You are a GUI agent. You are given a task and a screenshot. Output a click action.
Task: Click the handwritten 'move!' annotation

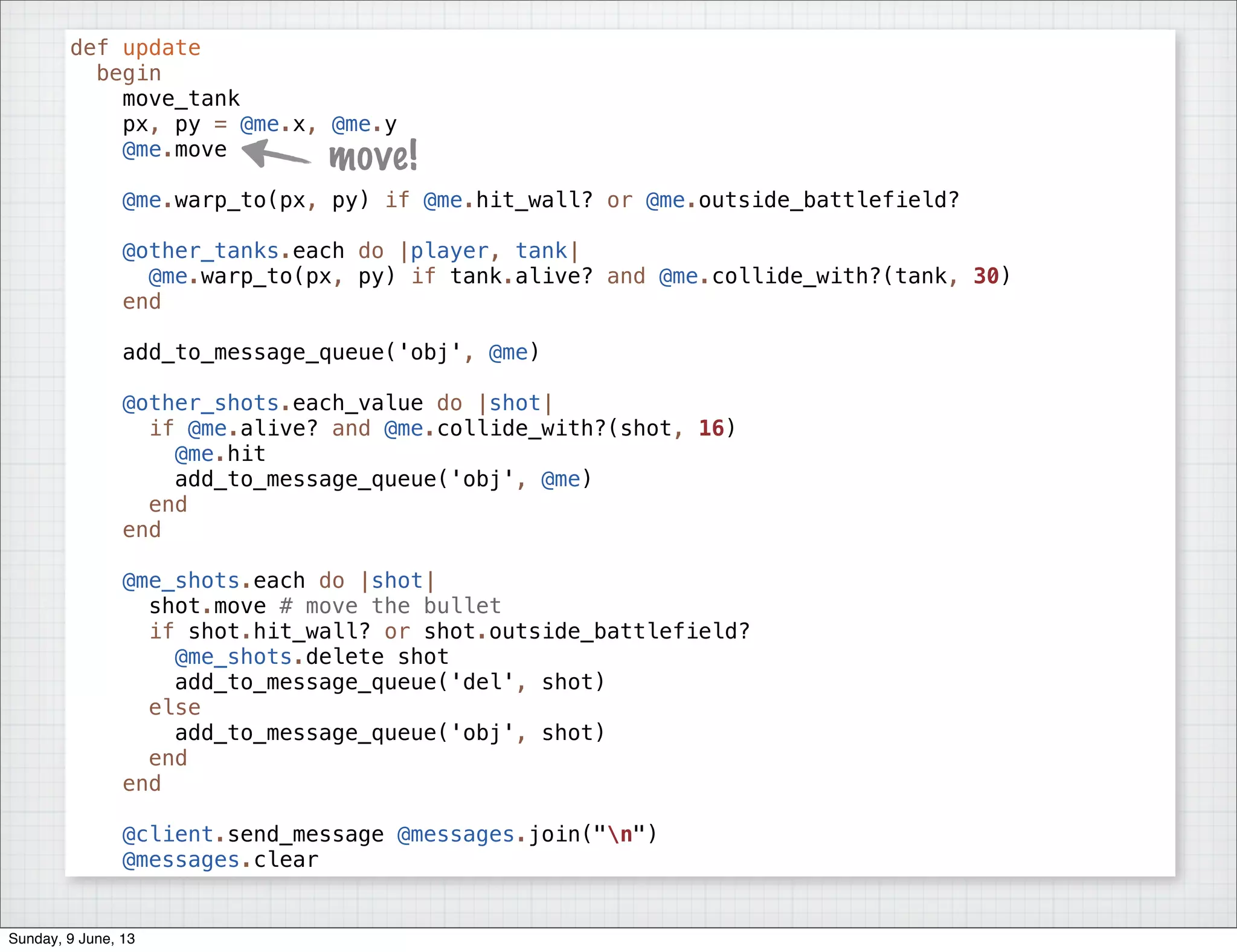[x=373, y=156]
